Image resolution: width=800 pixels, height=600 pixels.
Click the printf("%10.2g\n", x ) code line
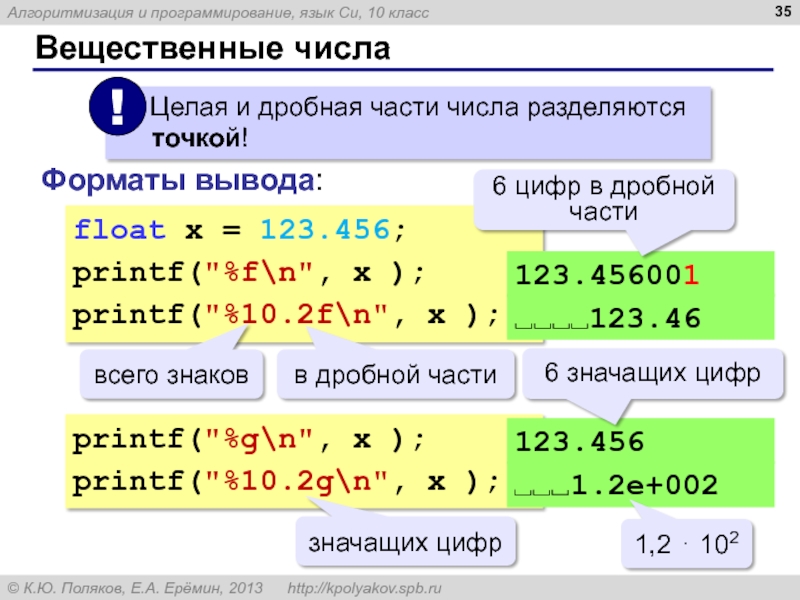click(x=285, y=483)
